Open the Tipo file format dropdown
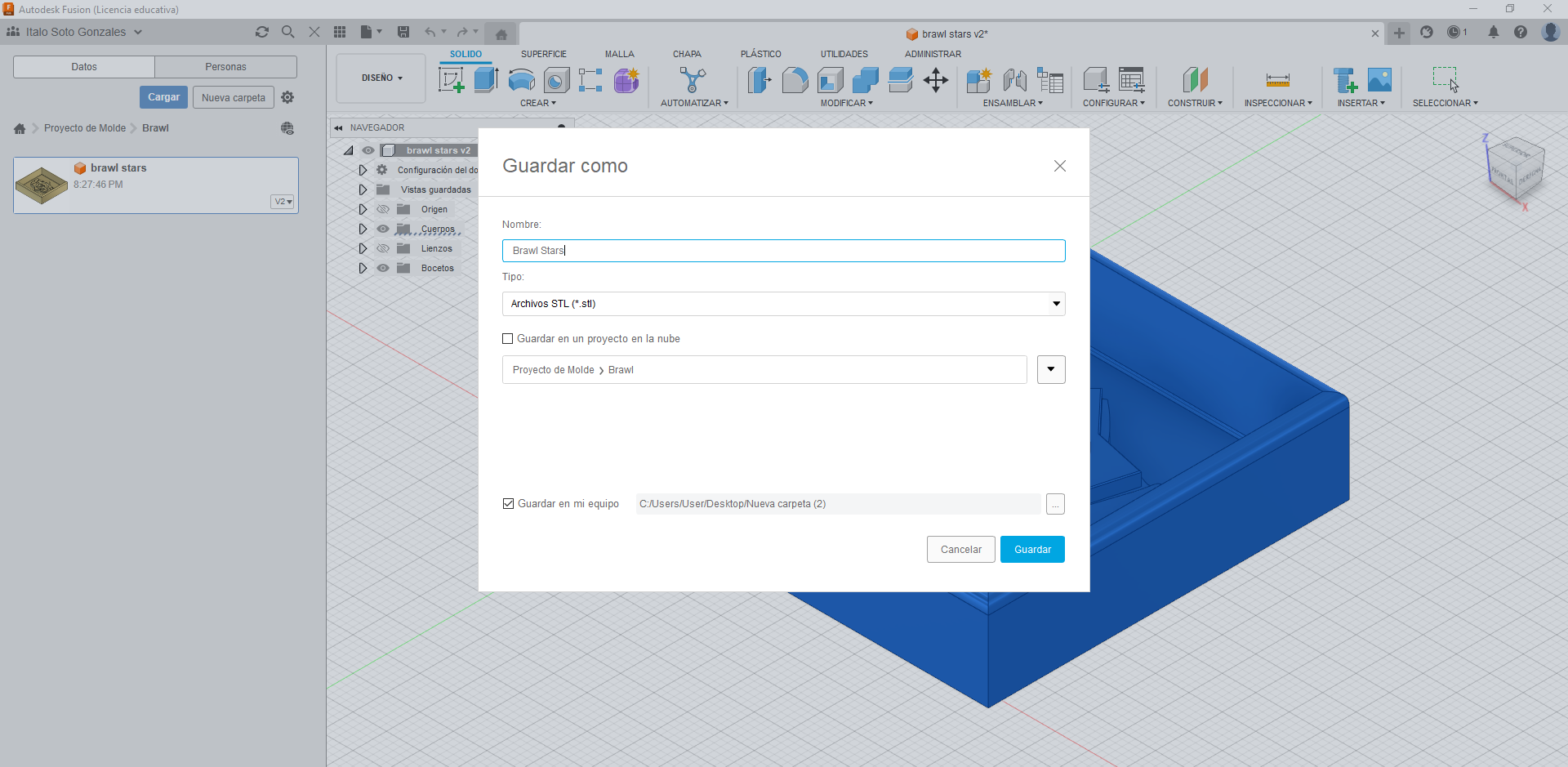Viewport: 1568px width, 767px height. 784,304
